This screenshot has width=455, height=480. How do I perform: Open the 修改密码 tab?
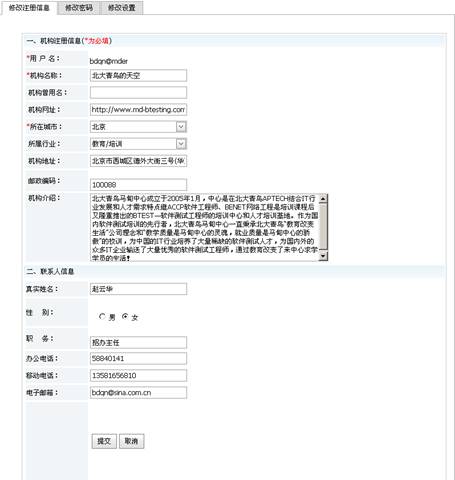(79, 8)
